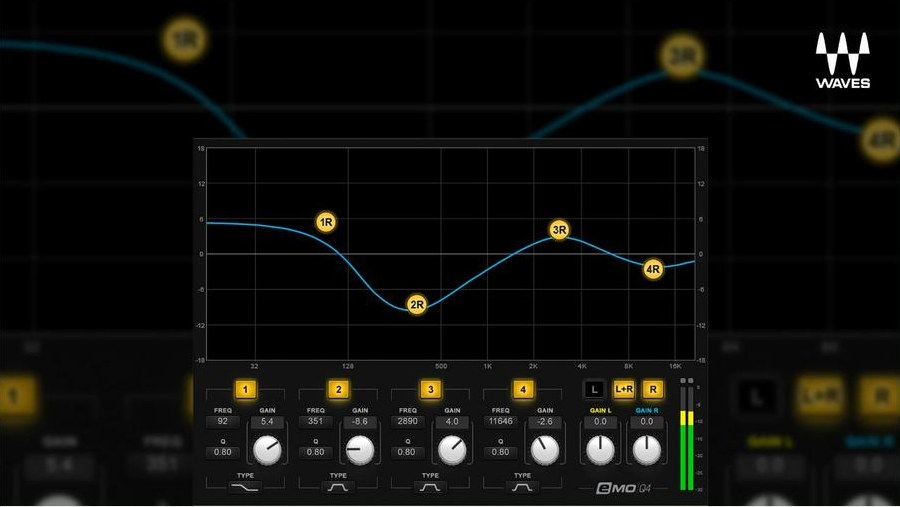
Task: Click band 4 gain knob
Action: point(545,450)
